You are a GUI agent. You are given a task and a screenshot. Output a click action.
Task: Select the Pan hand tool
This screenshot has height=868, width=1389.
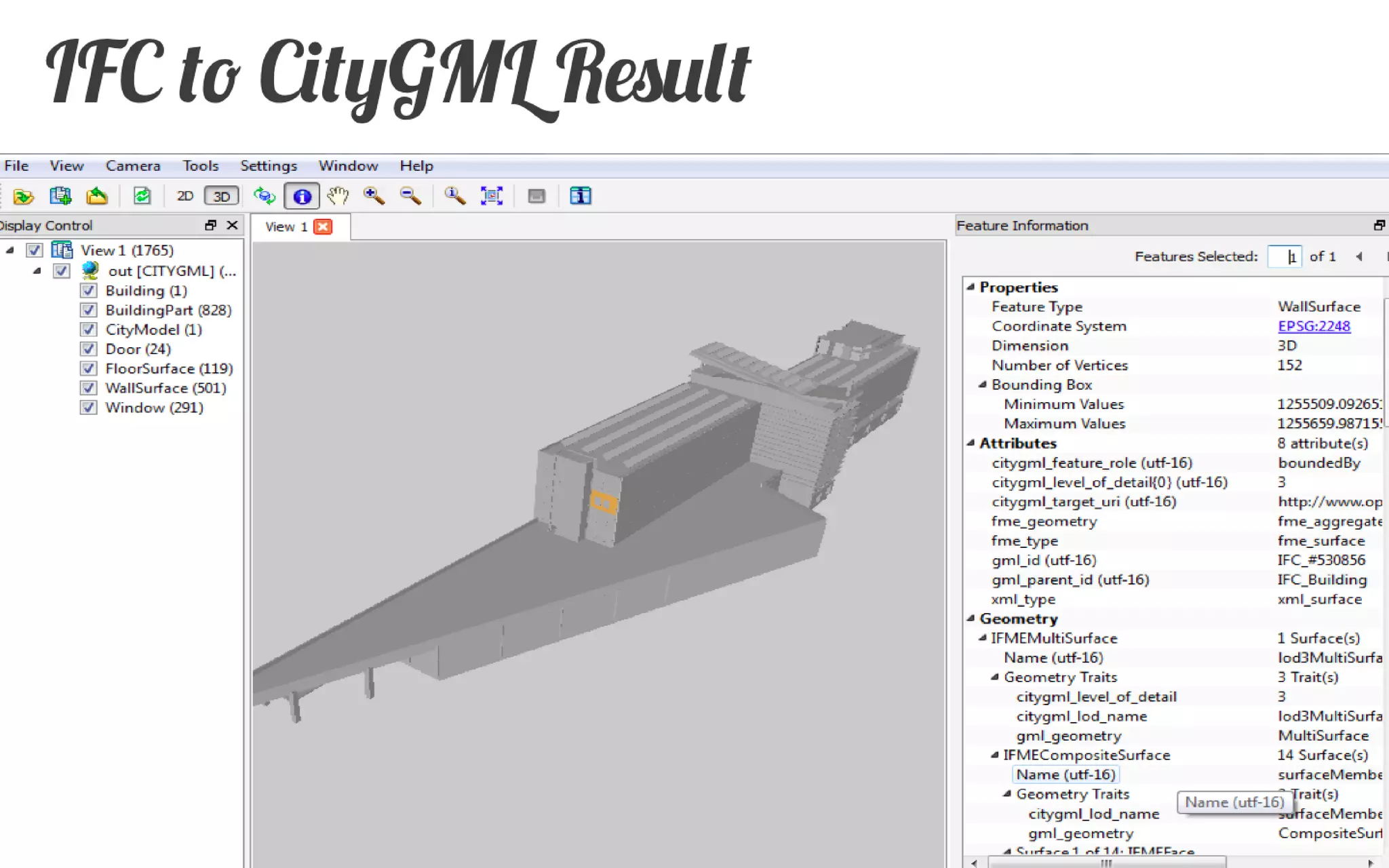(338, 197)
